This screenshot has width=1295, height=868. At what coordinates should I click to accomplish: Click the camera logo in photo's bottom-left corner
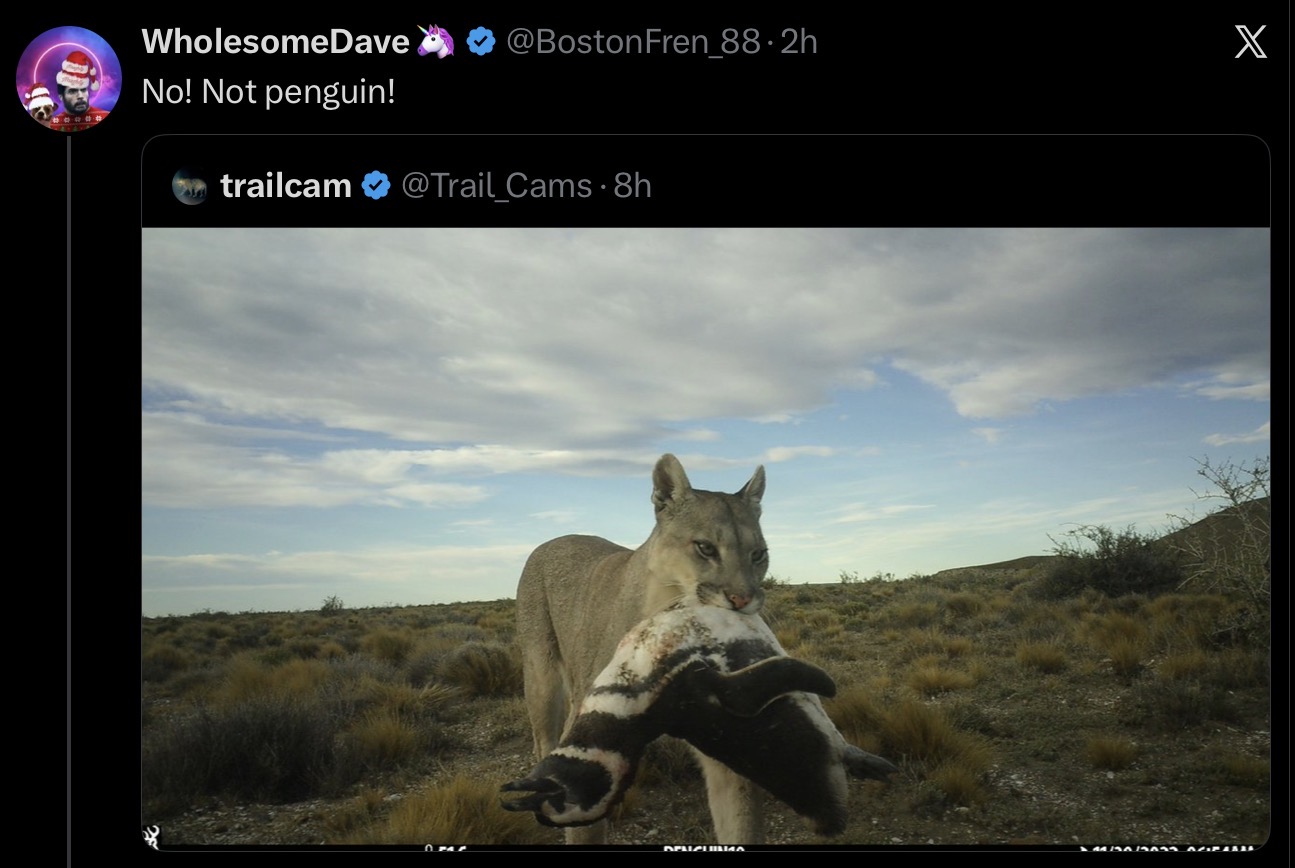tap(152, 837)
